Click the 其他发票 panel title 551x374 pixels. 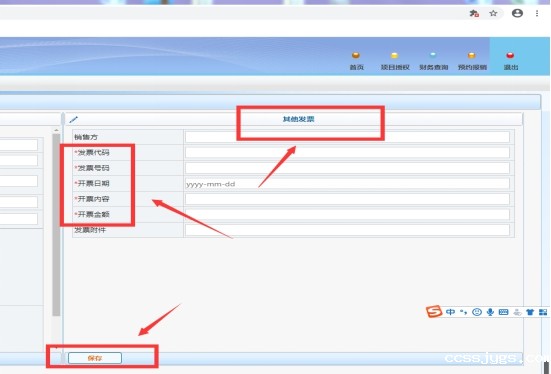[298, 119]
